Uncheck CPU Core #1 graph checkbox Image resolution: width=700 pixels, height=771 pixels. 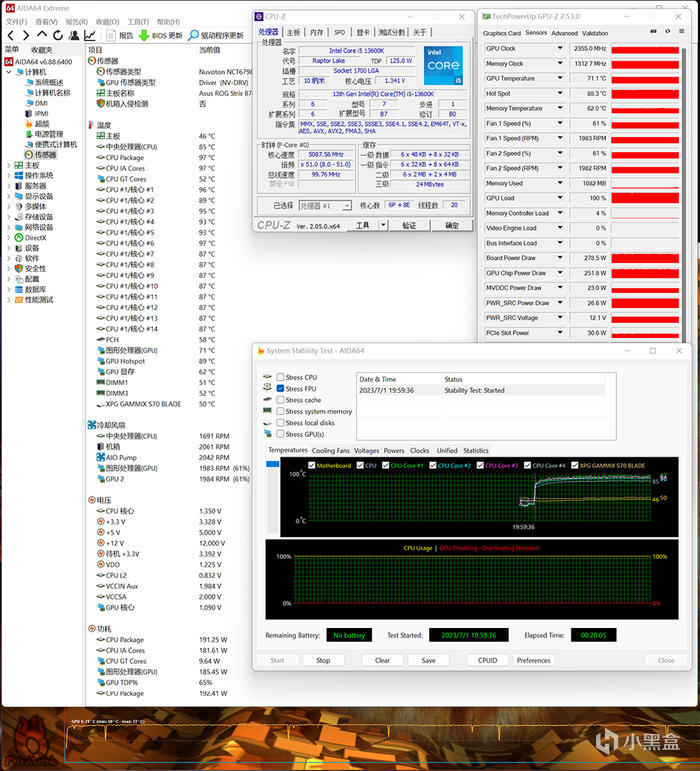tap(385, 465)
